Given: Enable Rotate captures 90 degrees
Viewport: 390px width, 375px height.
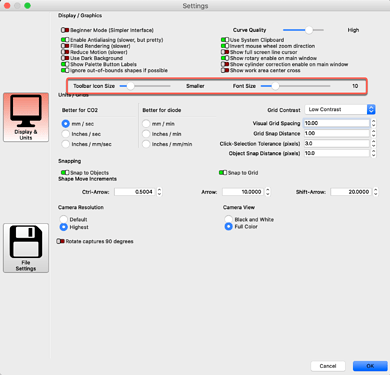Looking at the screenshot, I should [61, 241].
